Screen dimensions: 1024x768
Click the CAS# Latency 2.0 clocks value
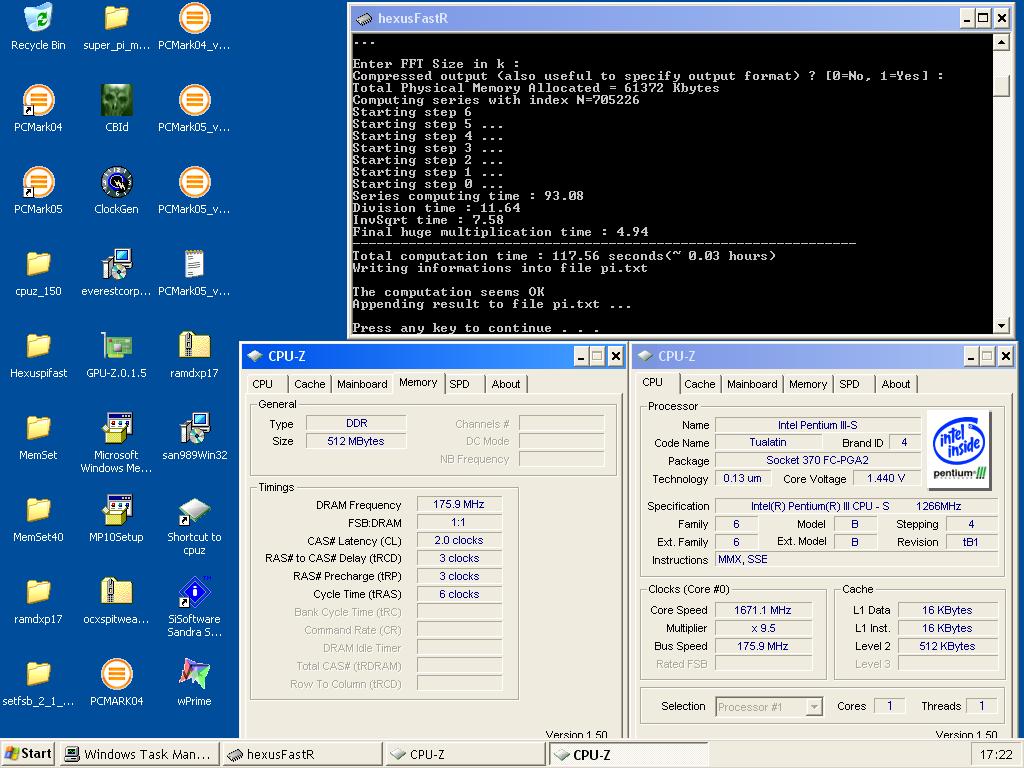point(459,540)
